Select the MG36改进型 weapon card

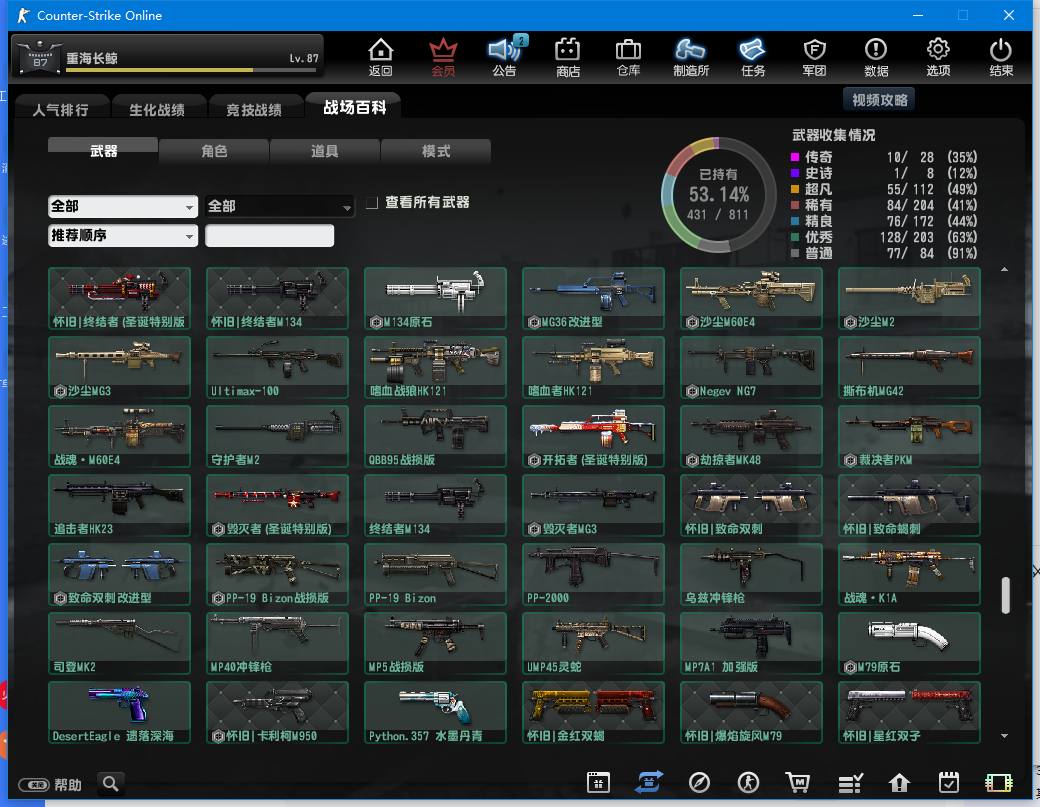point(593,298)
